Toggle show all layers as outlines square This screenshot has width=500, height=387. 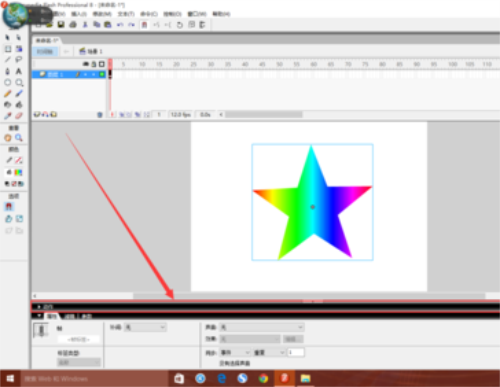click(x=101, y=64)
